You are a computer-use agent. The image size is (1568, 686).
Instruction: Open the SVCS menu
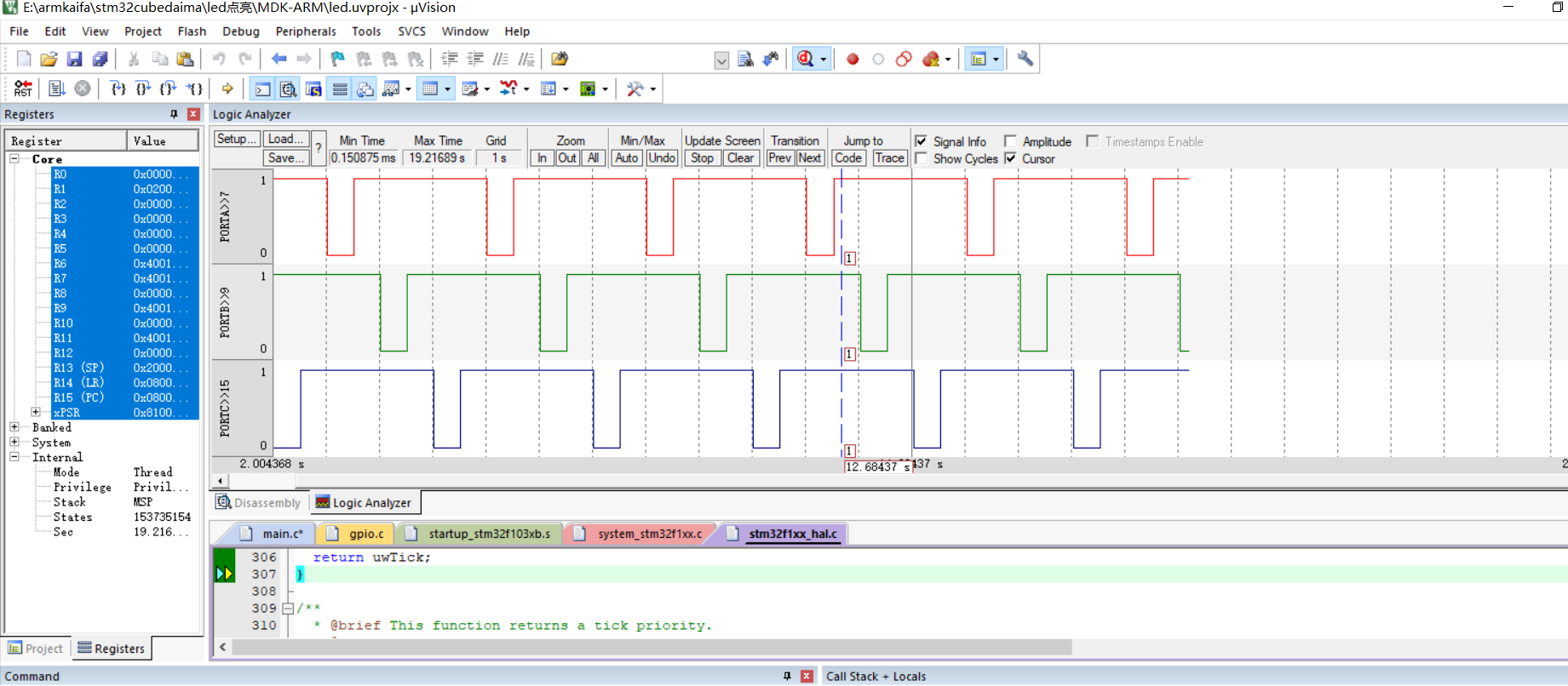411,31
